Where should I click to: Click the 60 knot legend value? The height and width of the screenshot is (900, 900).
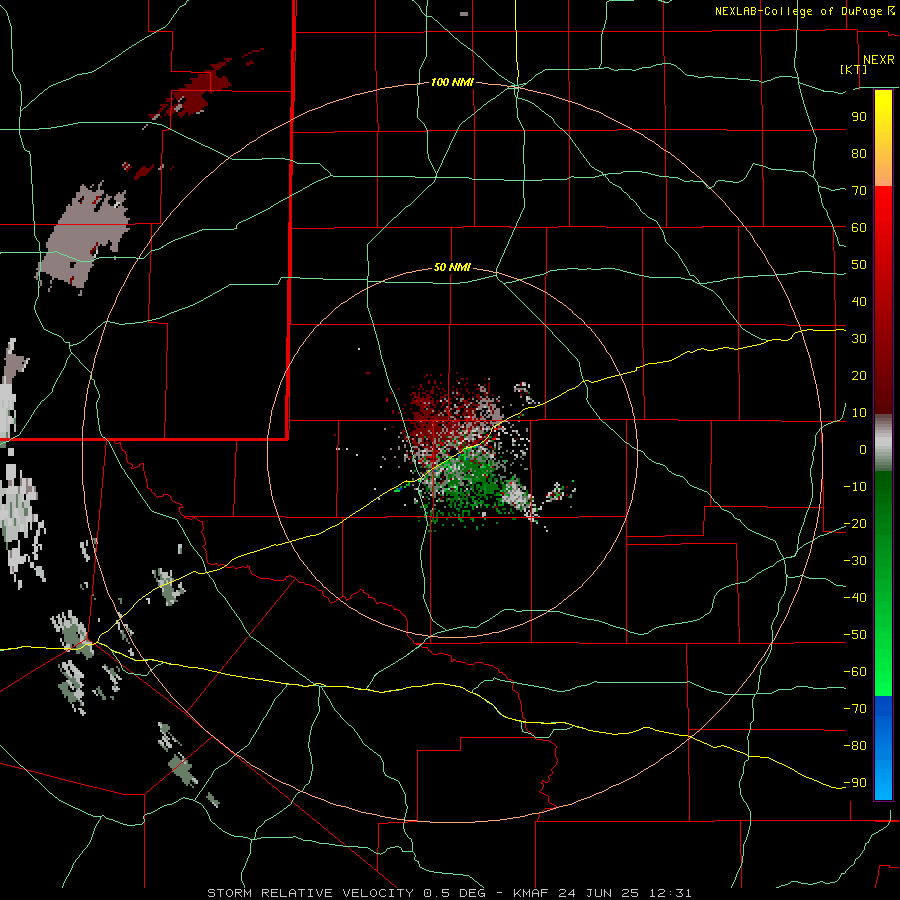pyautogui.click(x=859, y=228)
